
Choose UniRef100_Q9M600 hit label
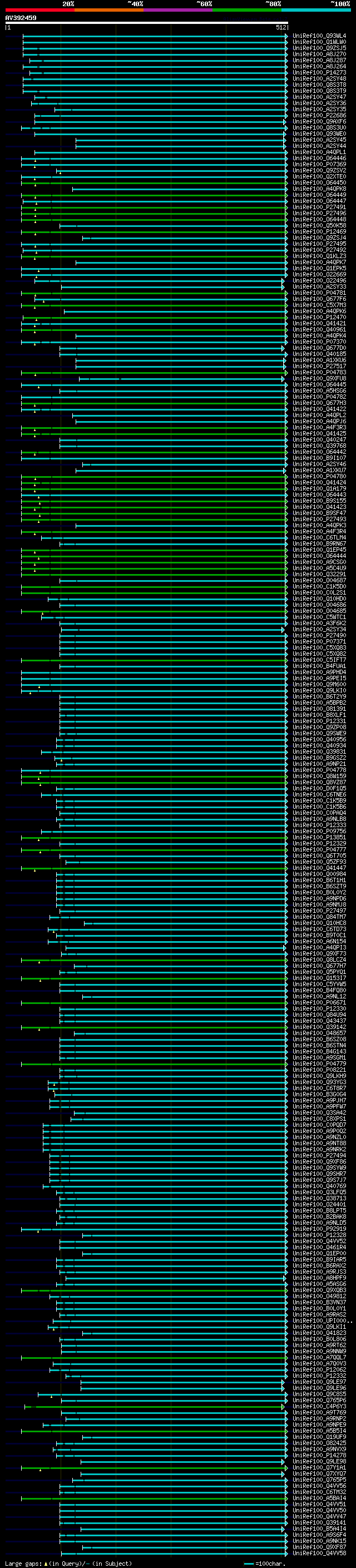coord(319,684)
